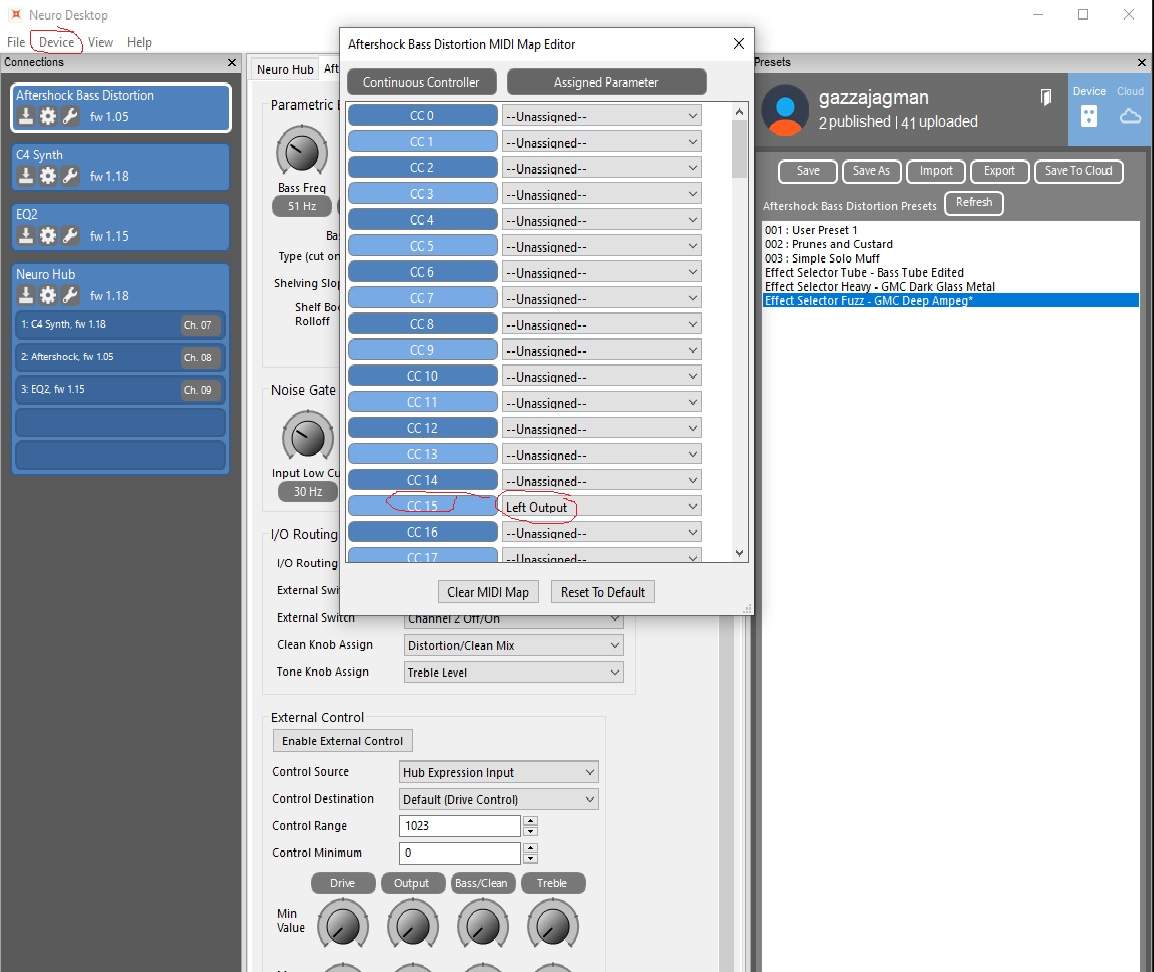Viewport: 1154px width, 972px height.
Task: Open the CC 0 assigned parameter dropdown
Action: pyautogui.click(x=601, y=116)
